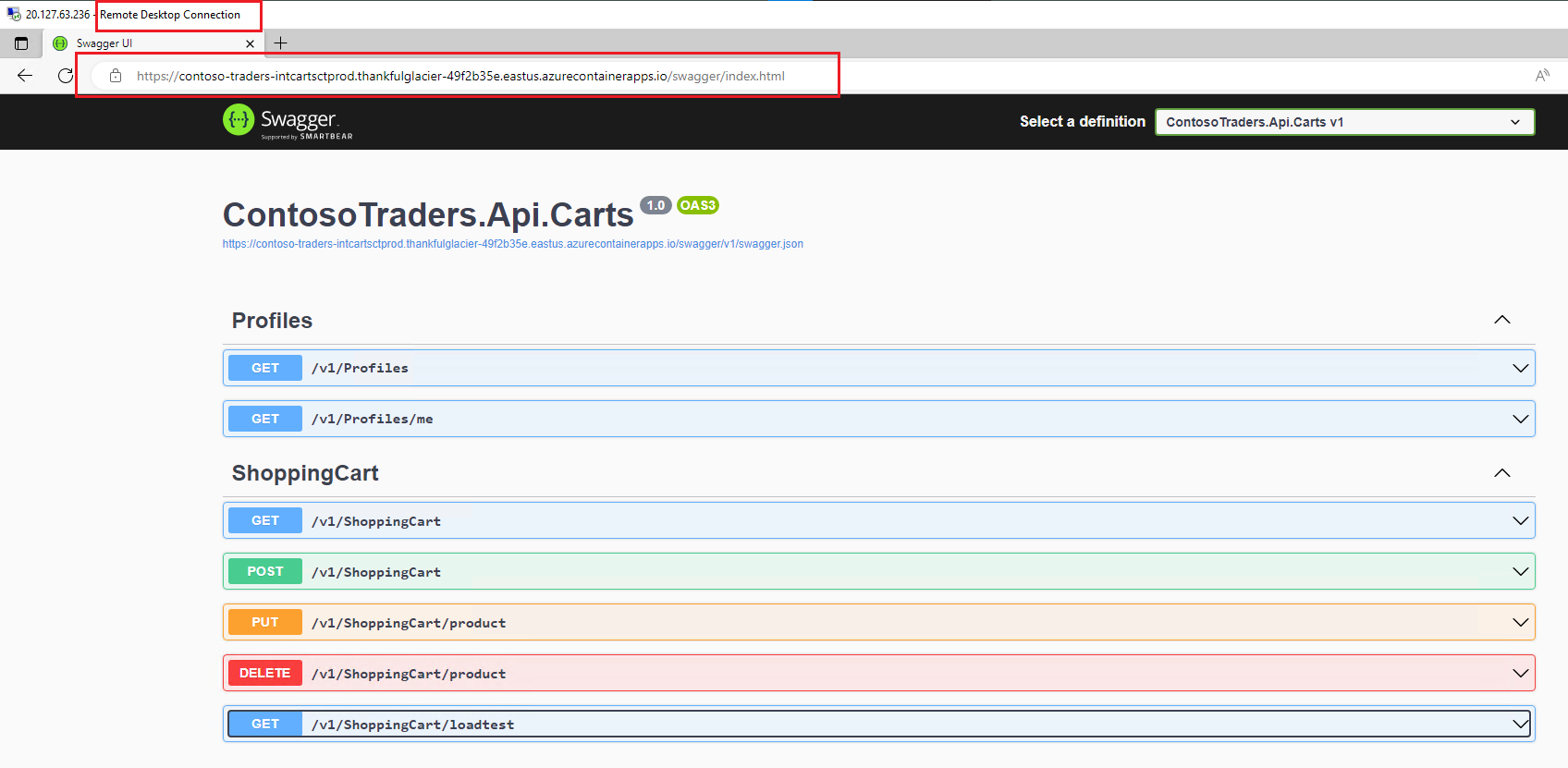
Task: Click GET button for /v1/Profiles
Action: (265, 368)
